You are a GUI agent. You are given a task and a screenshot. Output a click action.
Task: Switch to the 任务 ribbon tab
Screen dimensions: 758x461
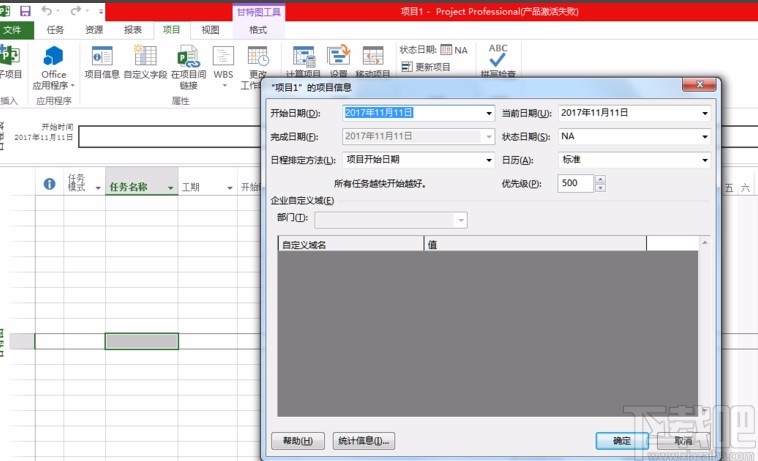(x=55, y=30)
